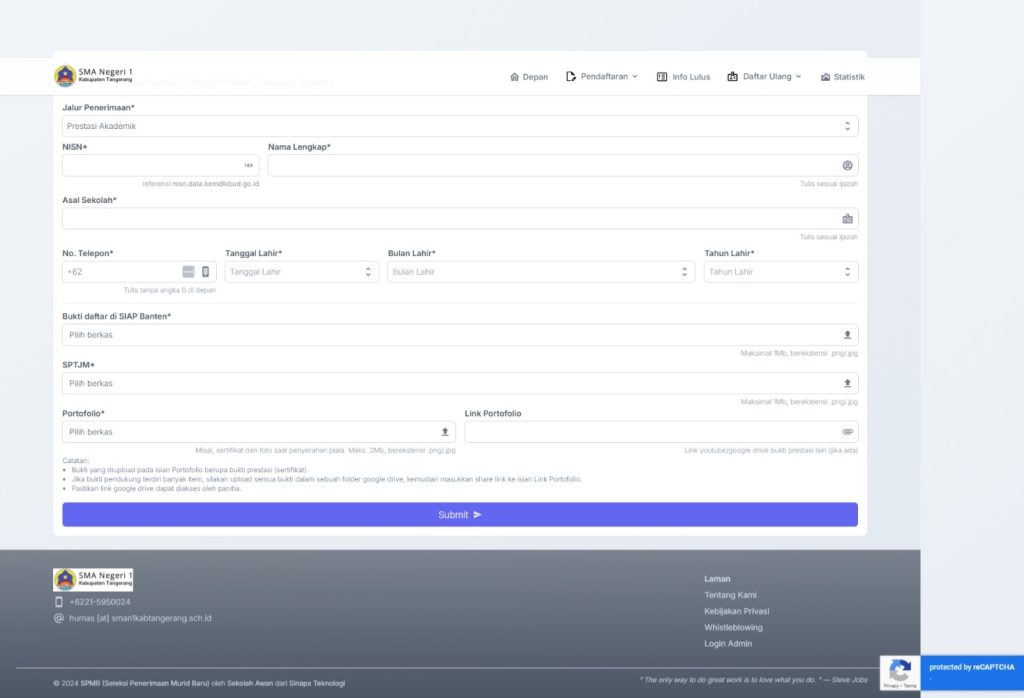Click upload icon in SPTJM file field

pos(847,383)
